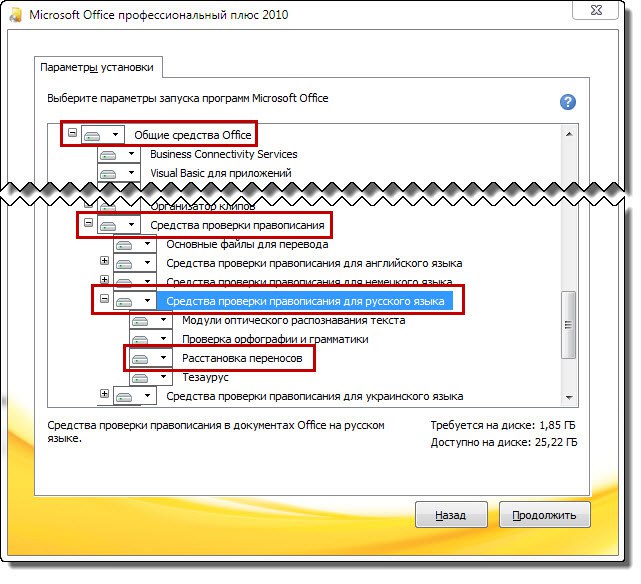The image size is (641, 584).
Task: Click the scrollbar down arrow in feature tree
Action: click(569, 396)
